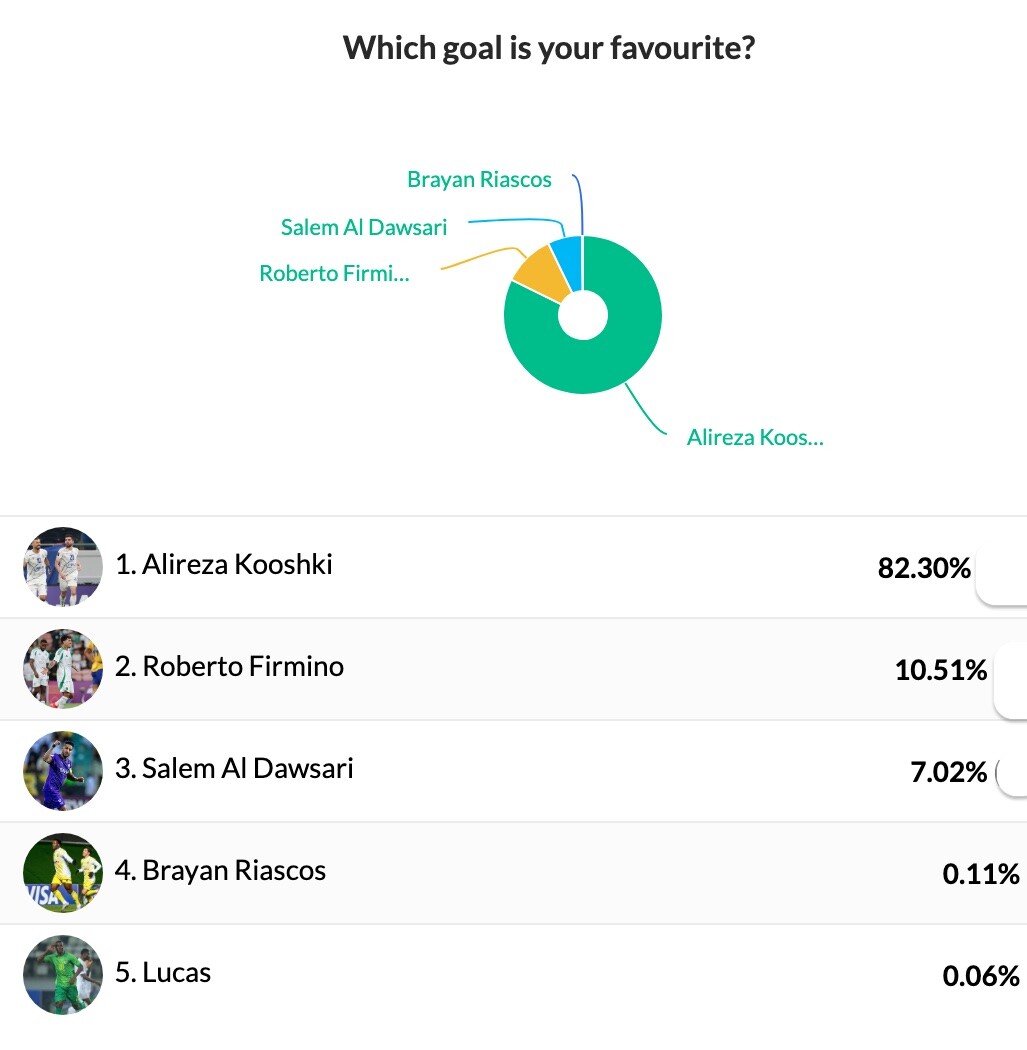Click Roberto Firmino's player photo thumbnail
Image resolution: width=1027 pixels, height=1050 pixels.
pyautogui.click(x=62, y=669)
